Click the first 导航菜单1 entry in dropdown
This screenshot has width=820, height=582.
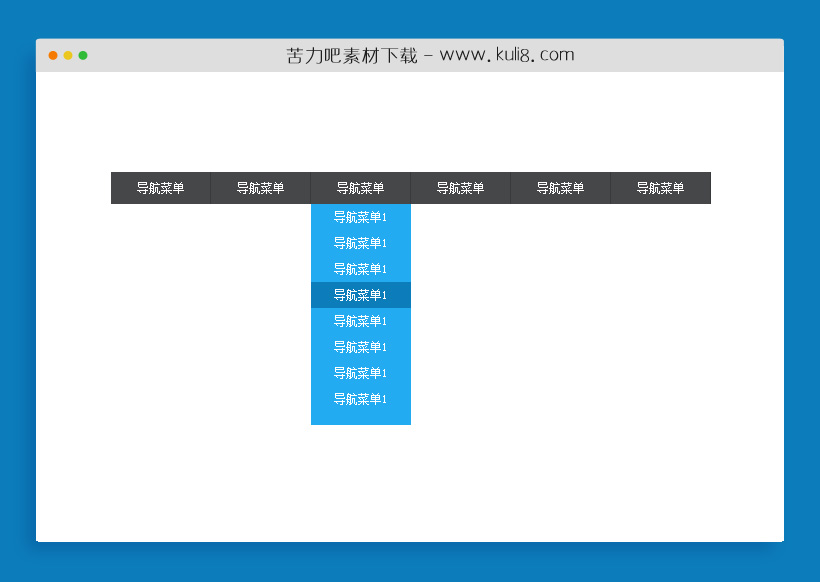360,217
